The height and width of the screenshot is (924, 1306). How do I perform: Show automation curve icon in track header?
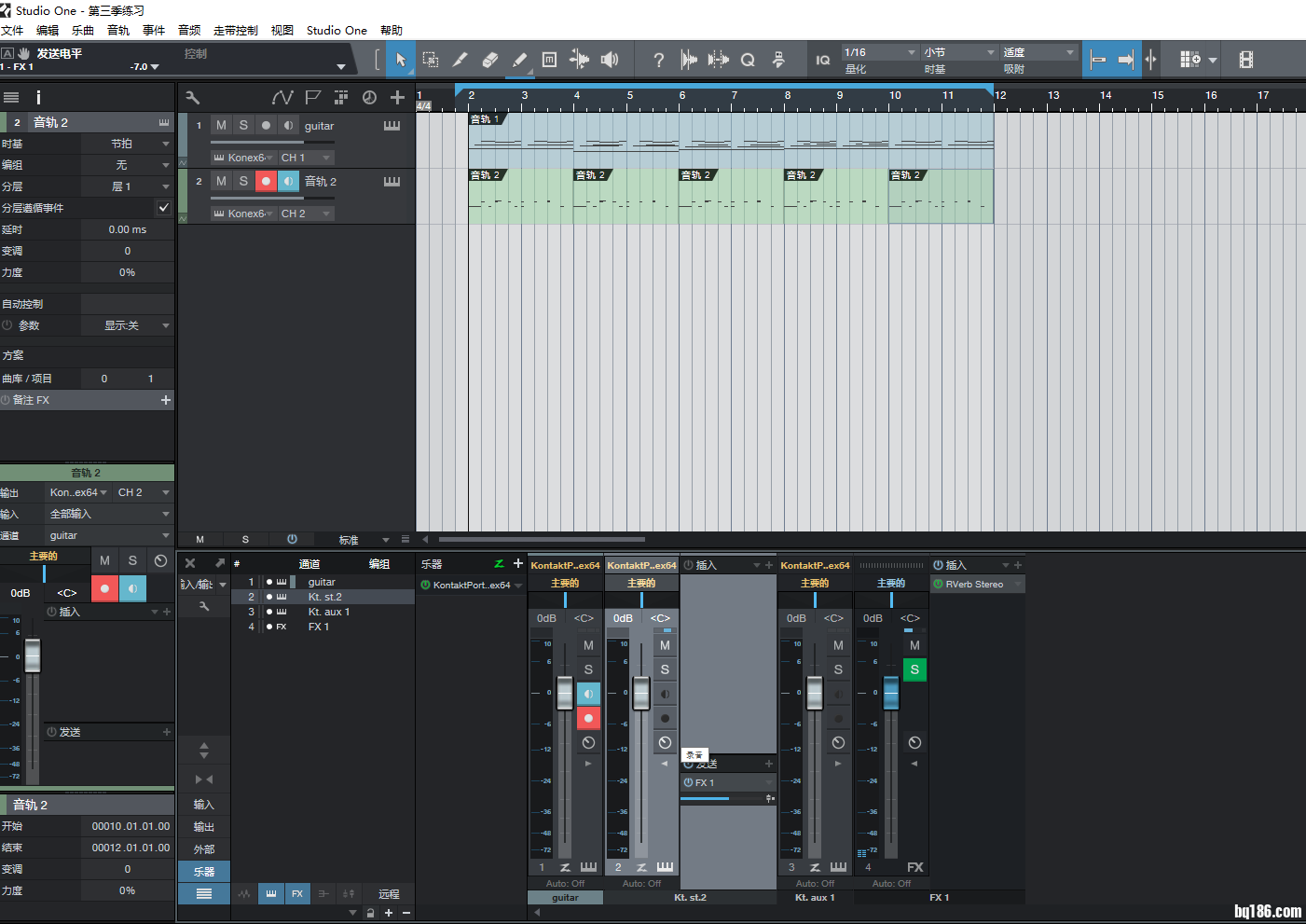[x=282, y=97]
